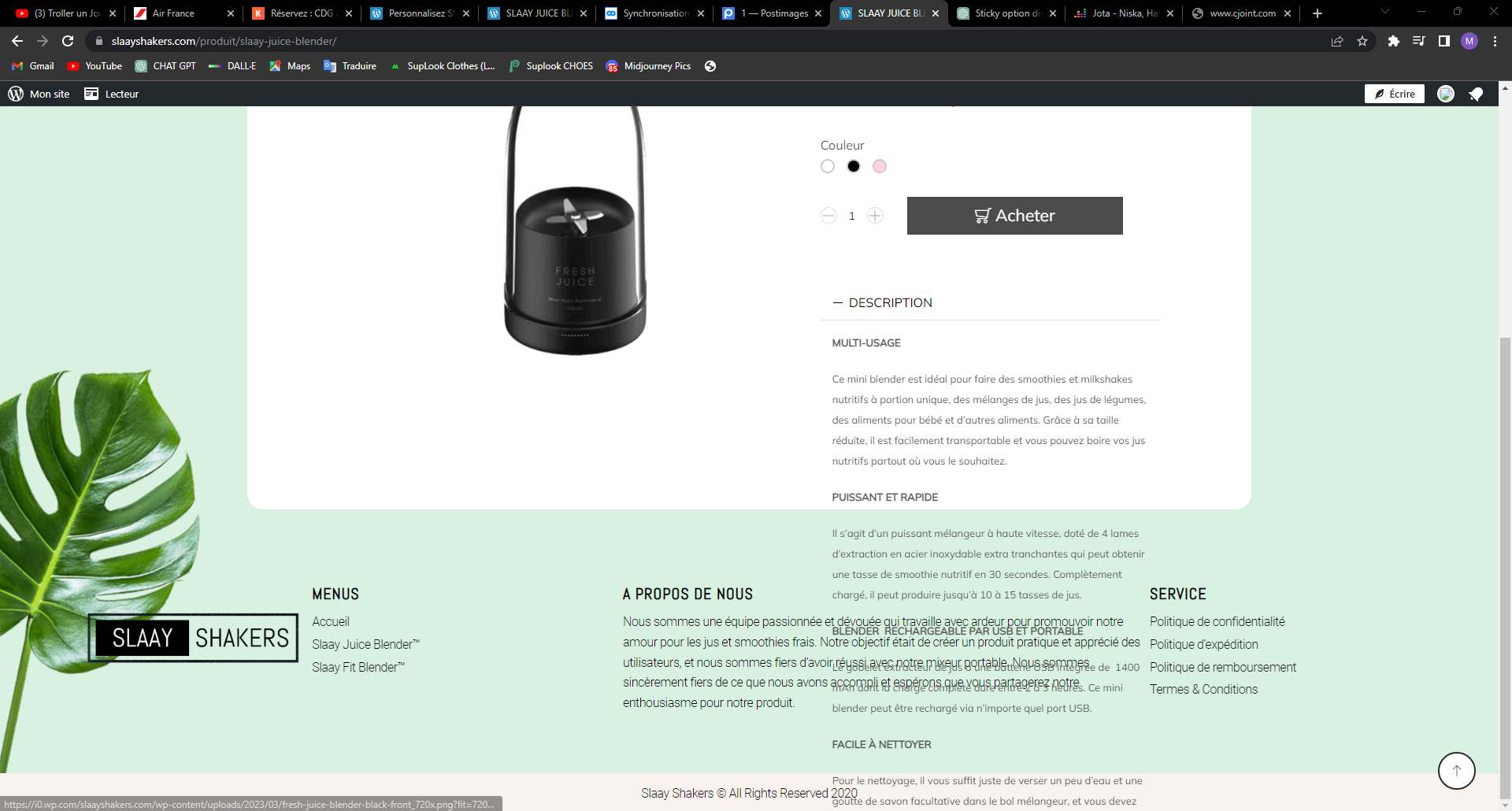Viewport: 1512px width, 811px height.
Task: Click the Acheter buy button
Action: [x=1014, y=216]
